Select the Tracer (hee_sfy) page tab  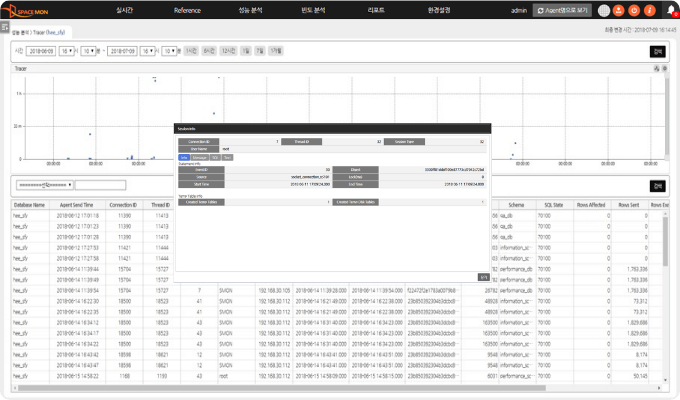pyautogui.click(x=38, y=33)
